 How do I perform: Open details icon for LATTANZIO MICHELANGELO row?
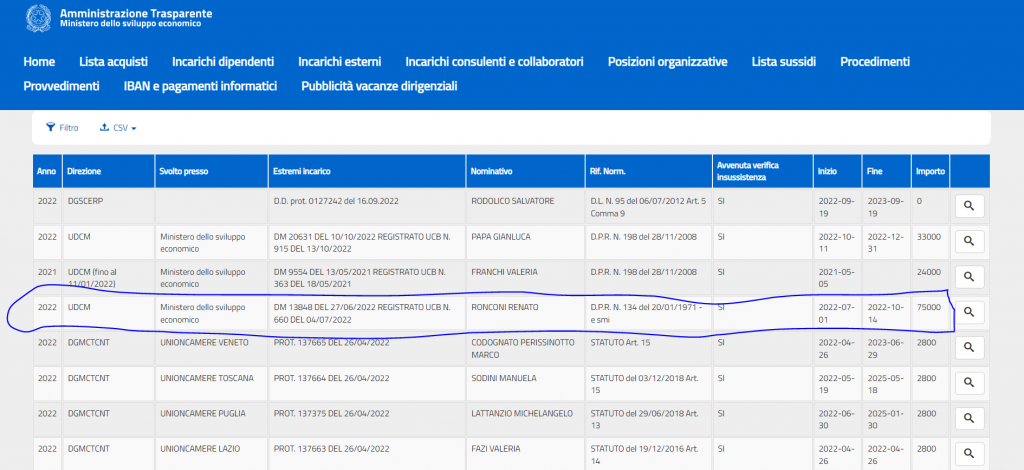tap(969, 418)
